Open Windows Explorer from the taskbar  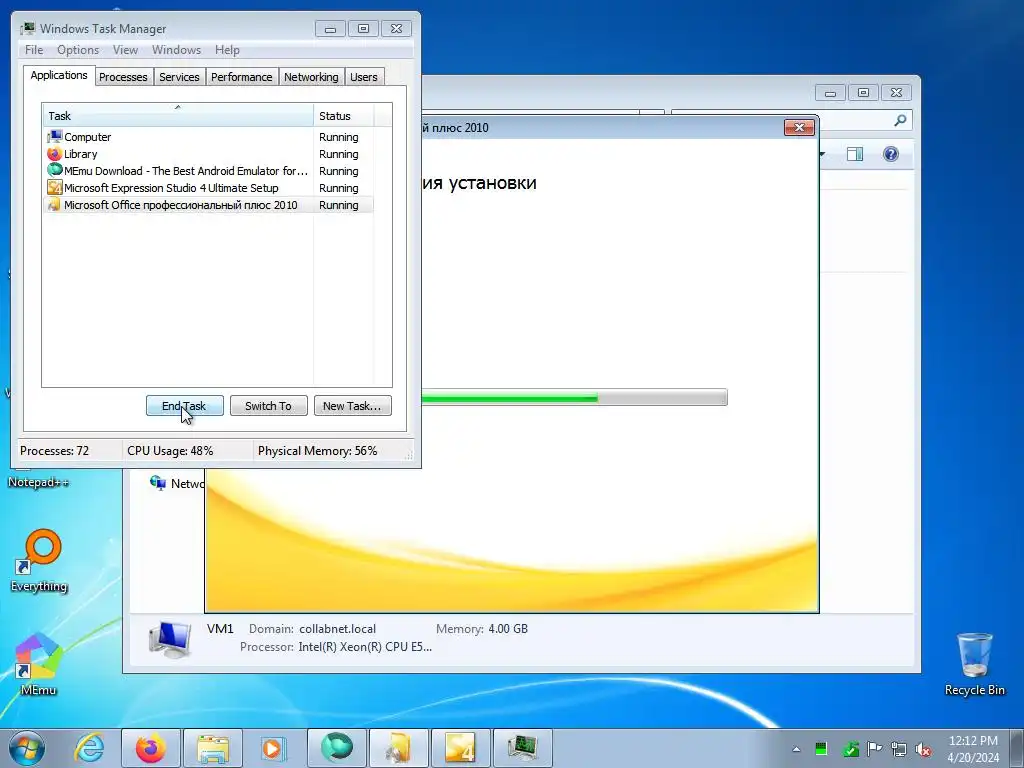213,748
